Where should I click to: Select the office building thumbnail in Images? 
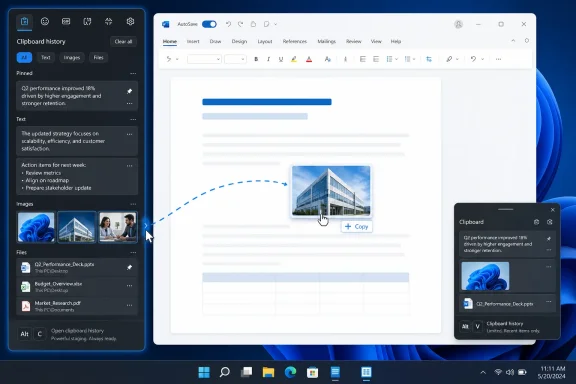[77, 227]
